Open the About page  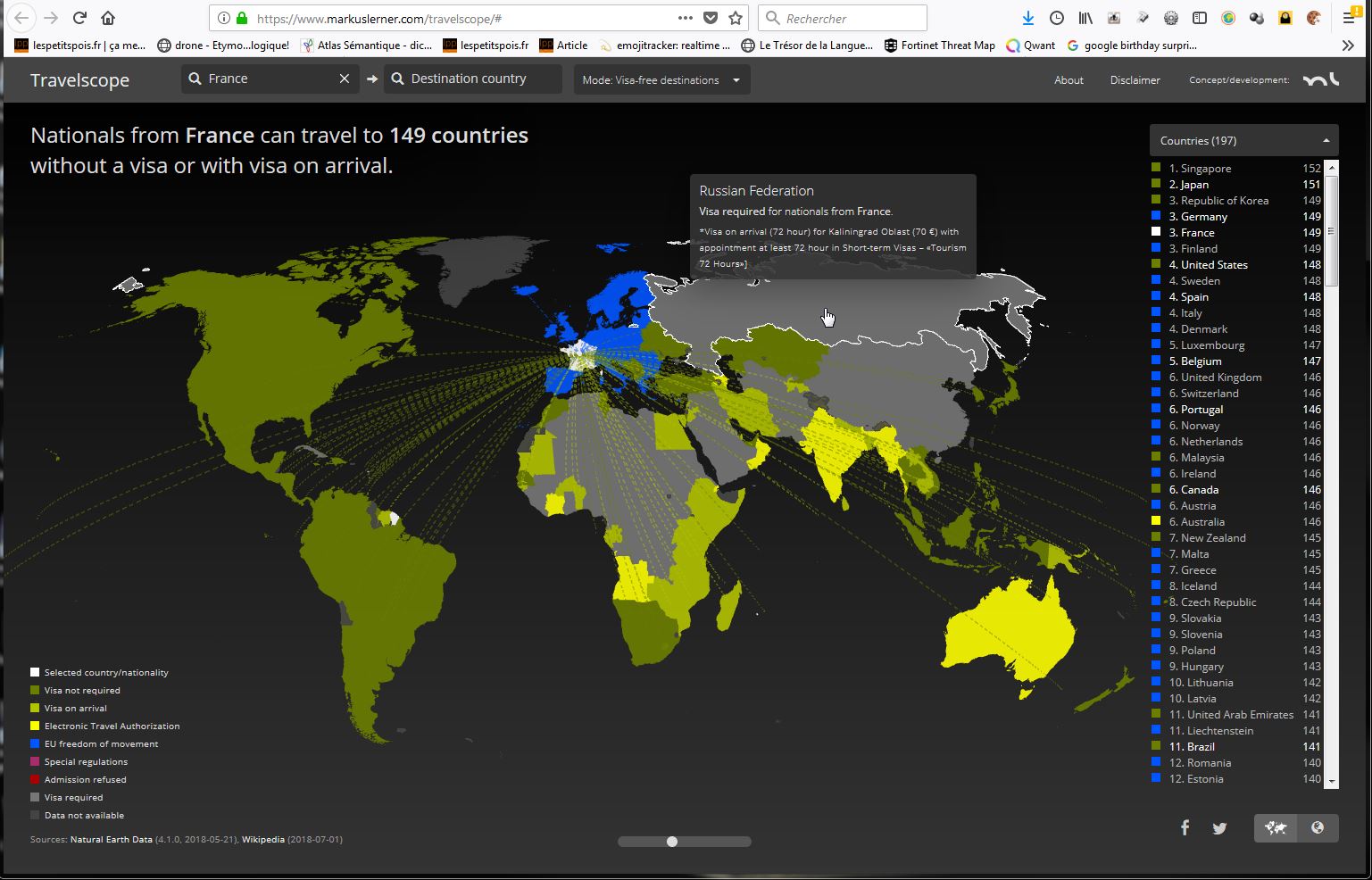1068,79
